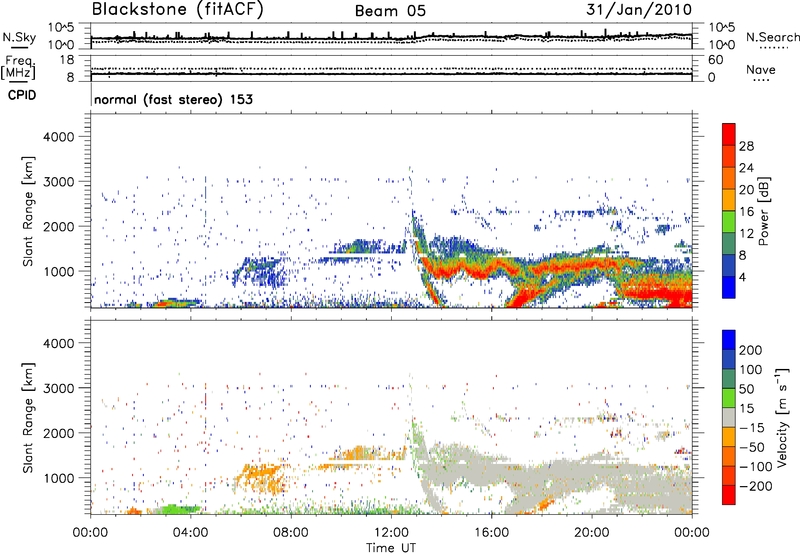The width and height of the screenshot is (800, 554).
Task: Click the blue top of velocity colorbar
Action: coord(729,340)
